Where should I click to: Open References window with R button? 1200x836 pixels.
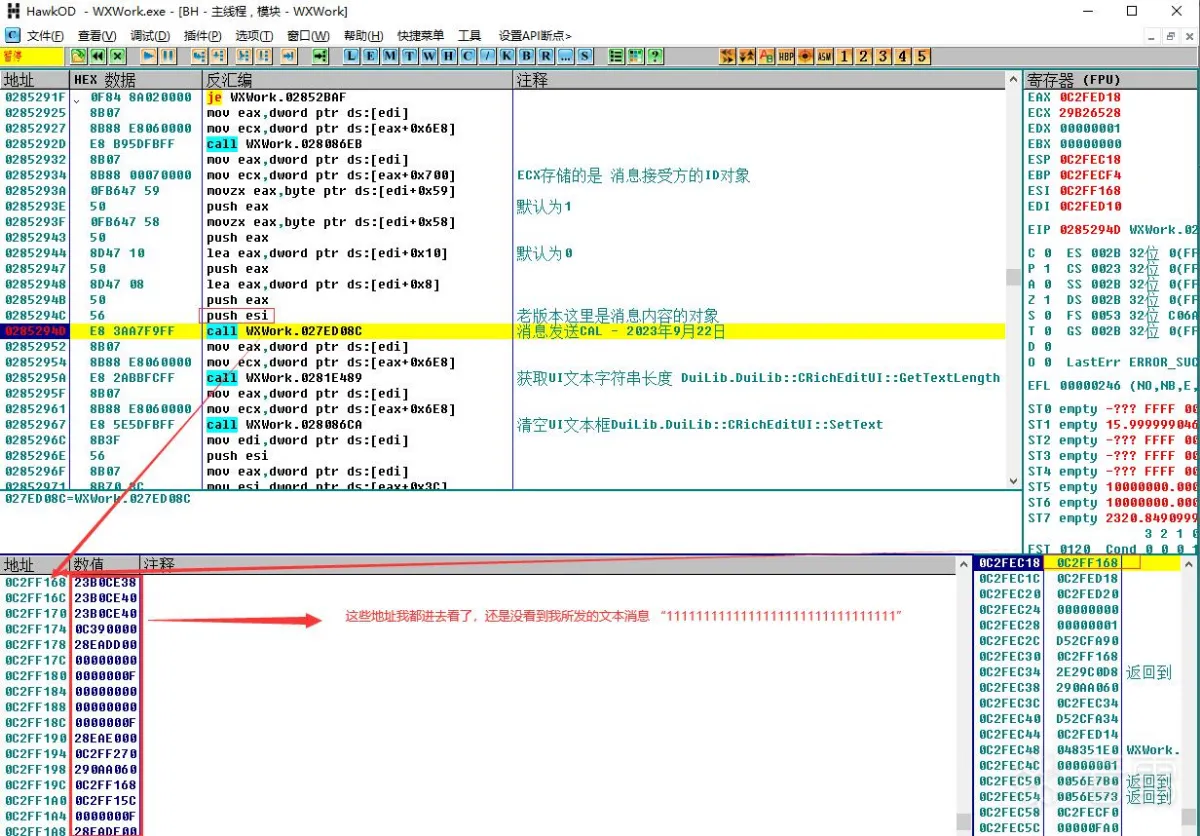click(546, 56)
